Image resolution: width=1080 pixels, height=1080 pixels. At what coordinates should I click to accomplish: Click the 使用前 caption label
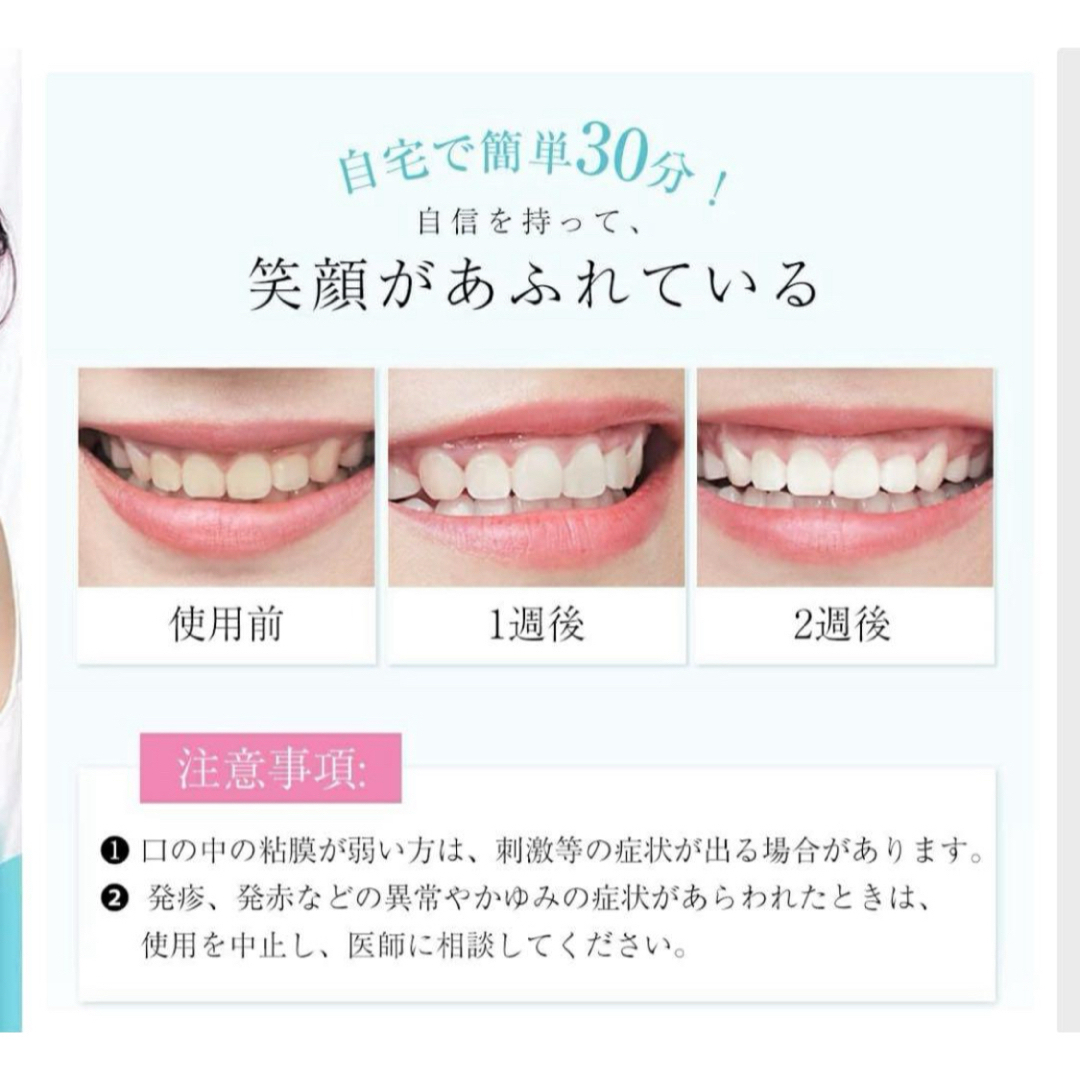coord(226,625)
